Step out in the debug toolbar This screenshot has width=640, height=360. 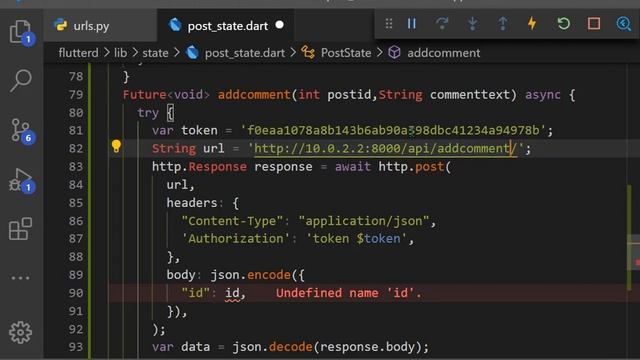503,24
